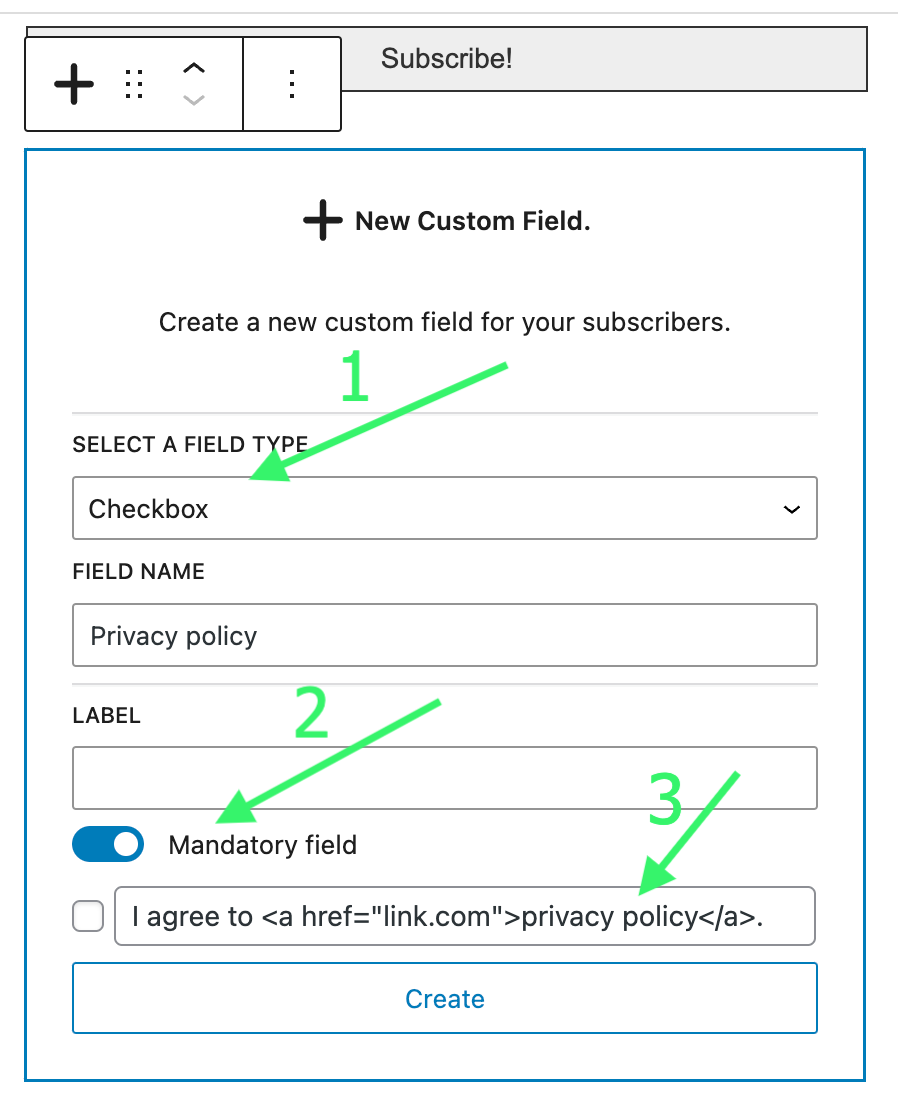Toggle the Mandatory field switch off

point(108,844)
